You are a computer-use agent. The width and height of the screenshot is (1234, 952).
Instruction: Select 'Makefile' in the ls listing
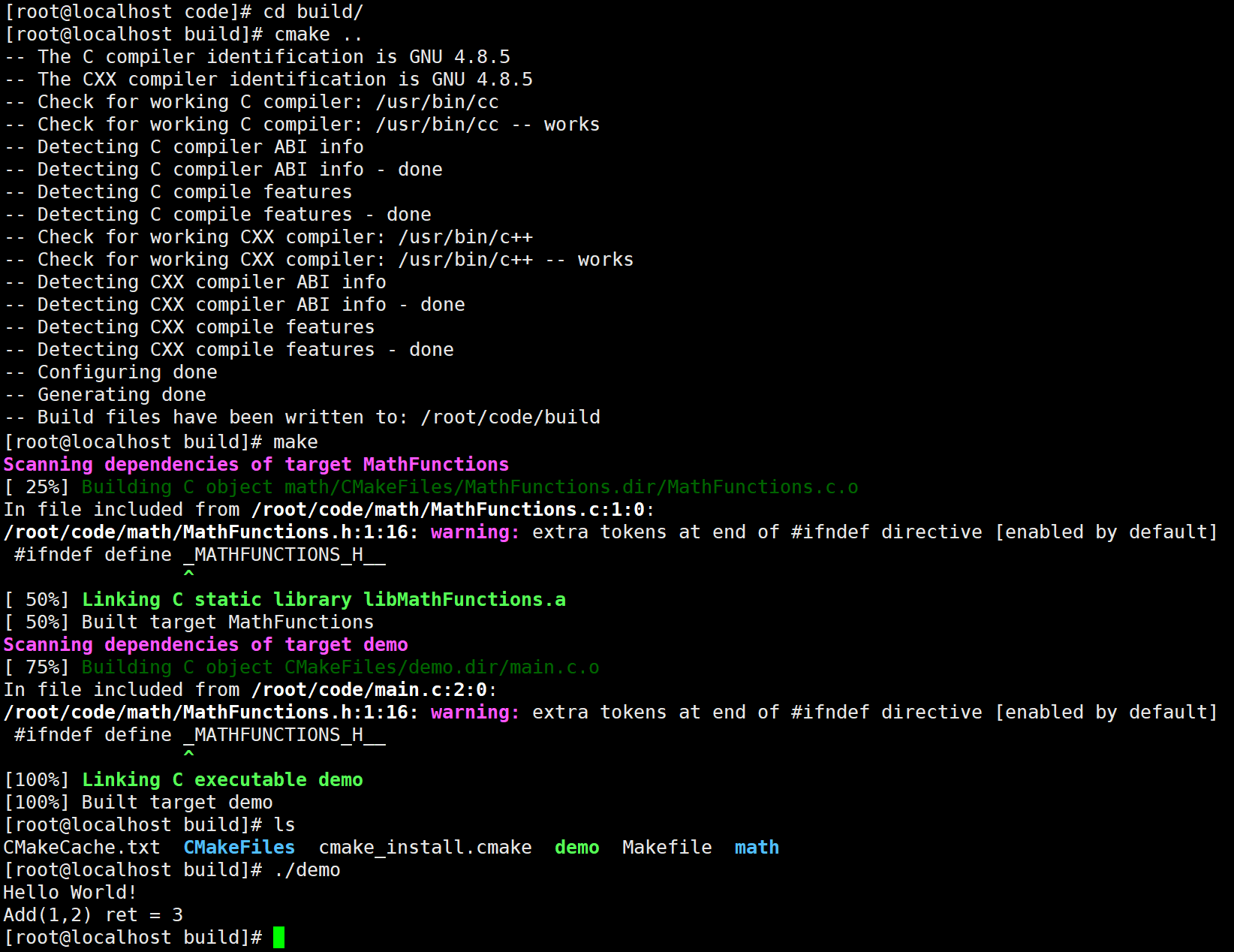[667, 848]
